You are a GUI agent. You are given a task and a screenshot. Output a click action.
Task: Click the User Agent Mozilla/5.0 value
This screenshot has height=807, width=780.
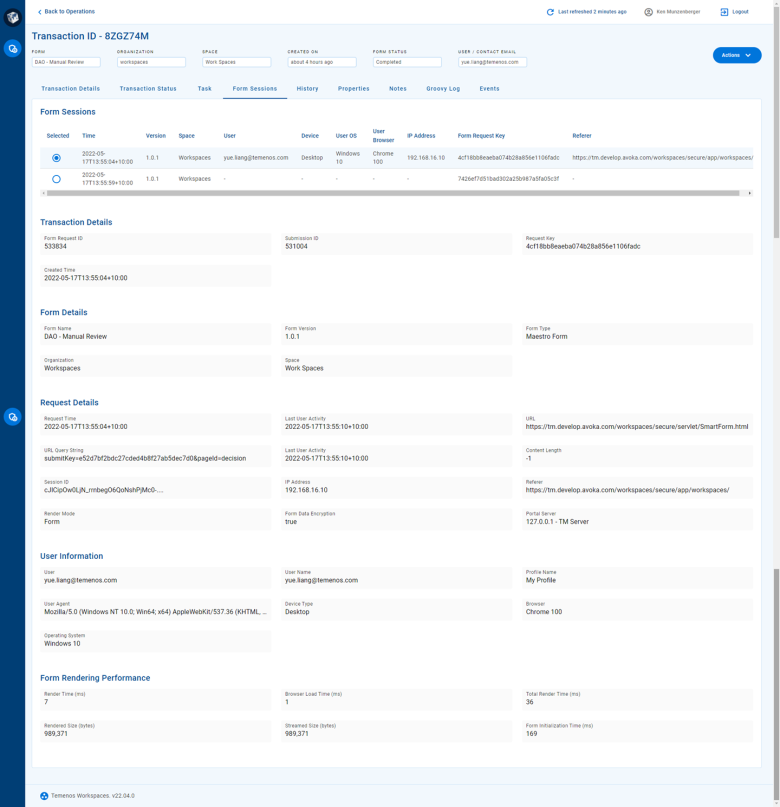(155, 612)
